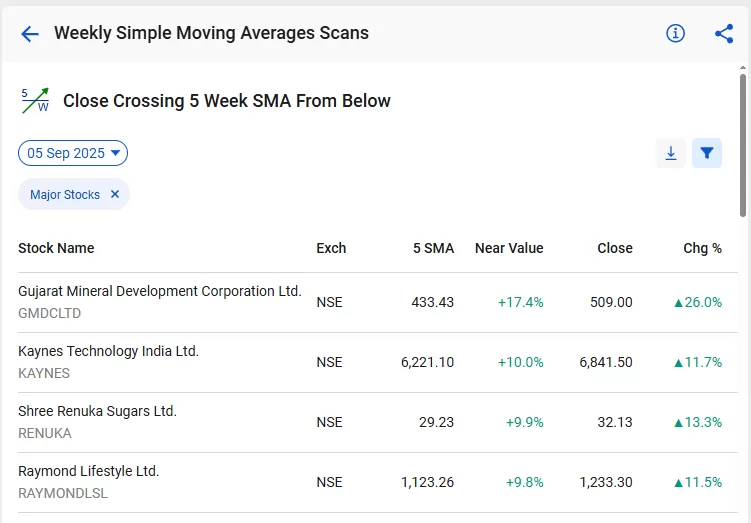Image resolution: width=751 pixels, height=523 pixels.
Task: Click the Major Stocks filter label
Action: point(65,194)
